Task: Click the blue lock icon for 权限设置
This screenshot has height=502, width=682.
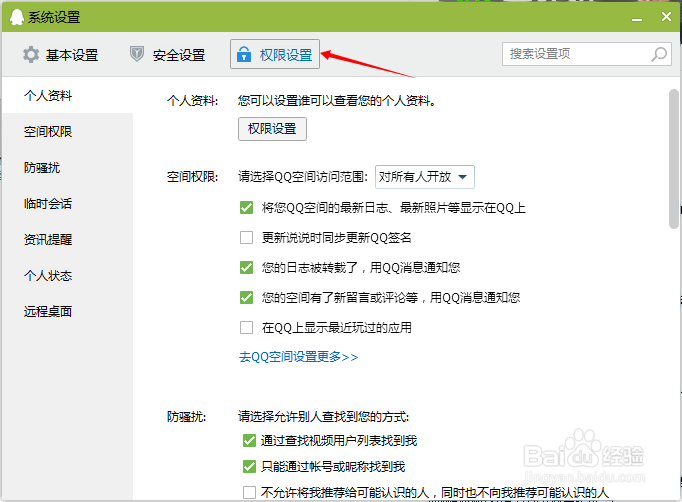Action: [x=244, y=54]
